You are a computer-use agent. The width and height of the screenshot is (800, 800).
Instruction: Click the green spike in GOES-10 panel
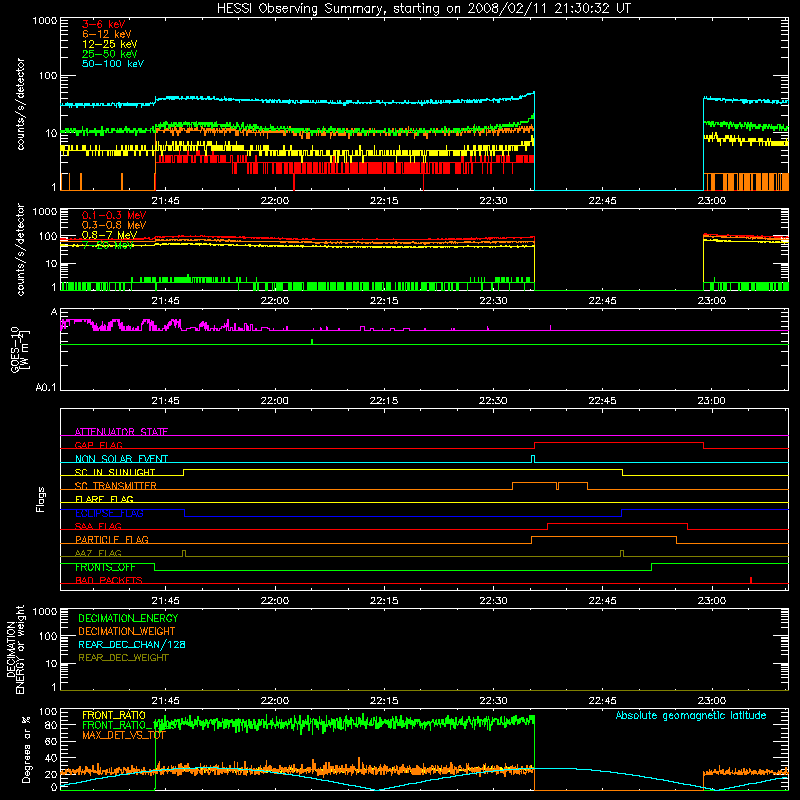312,341
